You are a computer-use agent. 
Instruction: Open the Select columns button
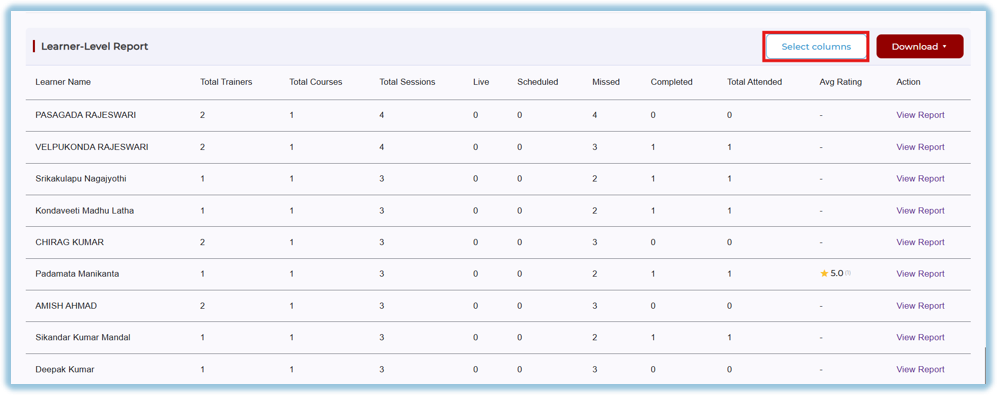point(816,46)
